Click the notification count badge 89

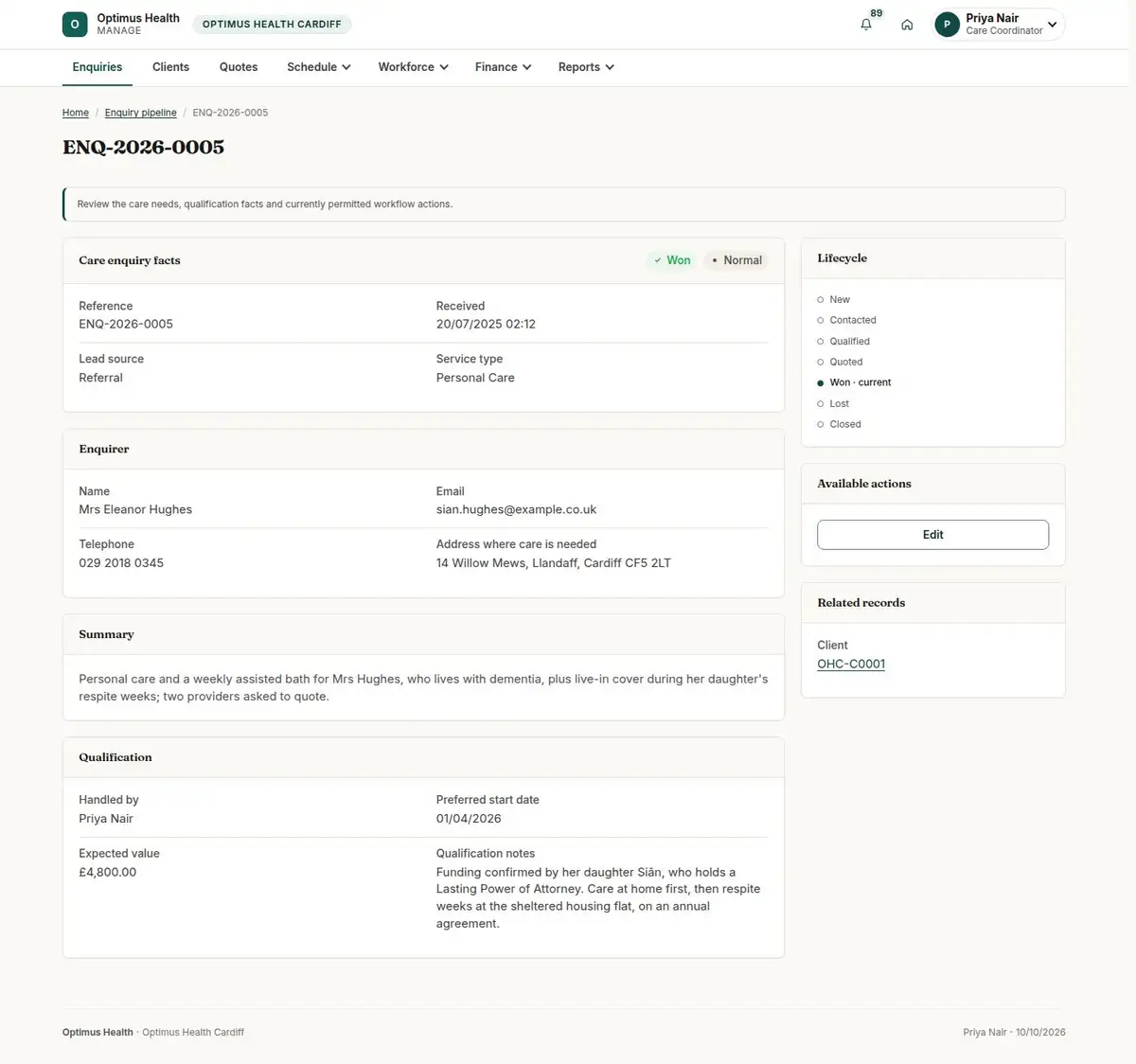(x=877, y=13)
